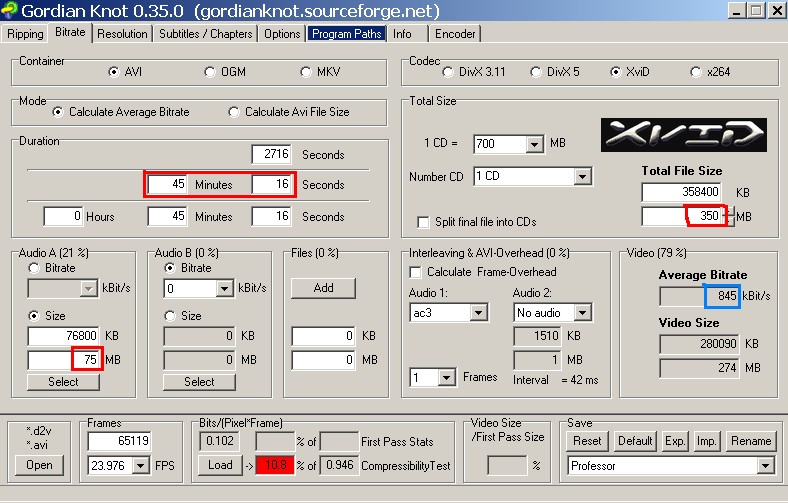Click the Gordian Knot title bar app icon
Viewport: 788px width, 503px height.
coord(9,10)
